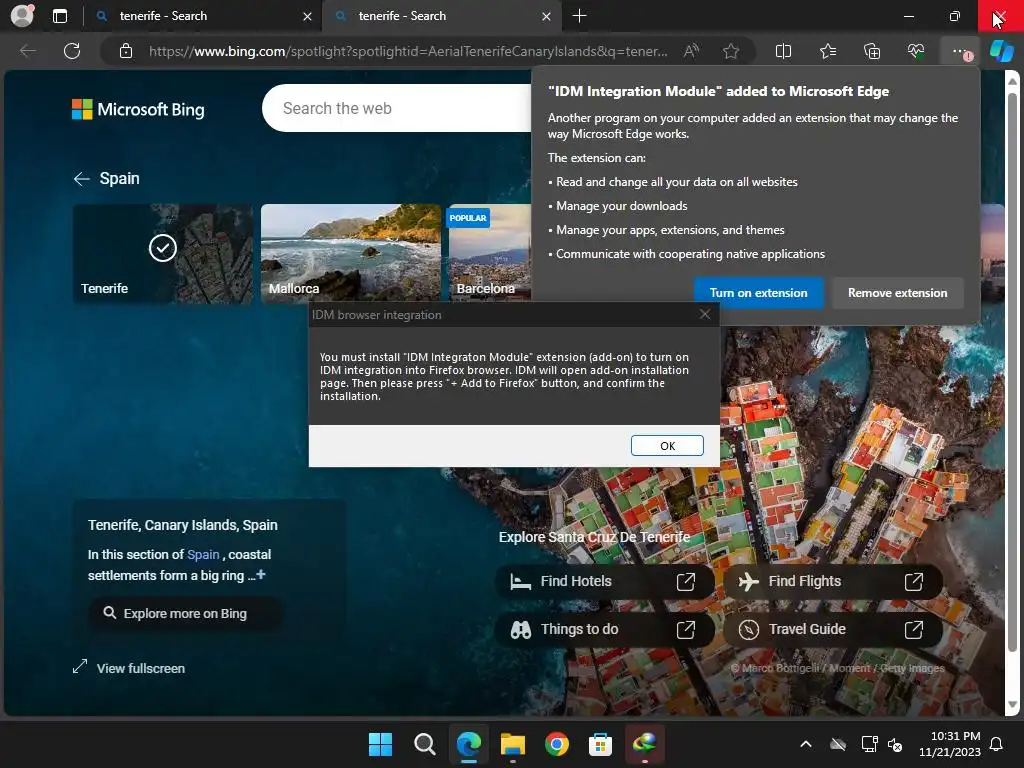Open the Edge profile avatar
The width and height of the screenshot is (1024, 768).
point(22,16)
